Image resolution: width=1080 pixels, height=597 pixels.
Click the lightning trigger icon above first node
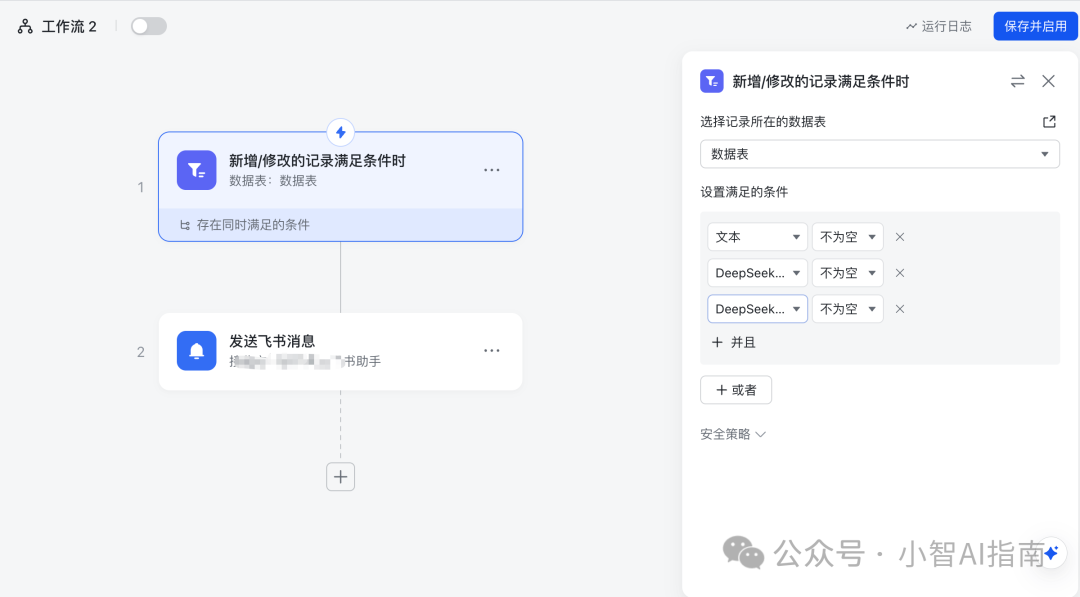click(x=341, y=132)
